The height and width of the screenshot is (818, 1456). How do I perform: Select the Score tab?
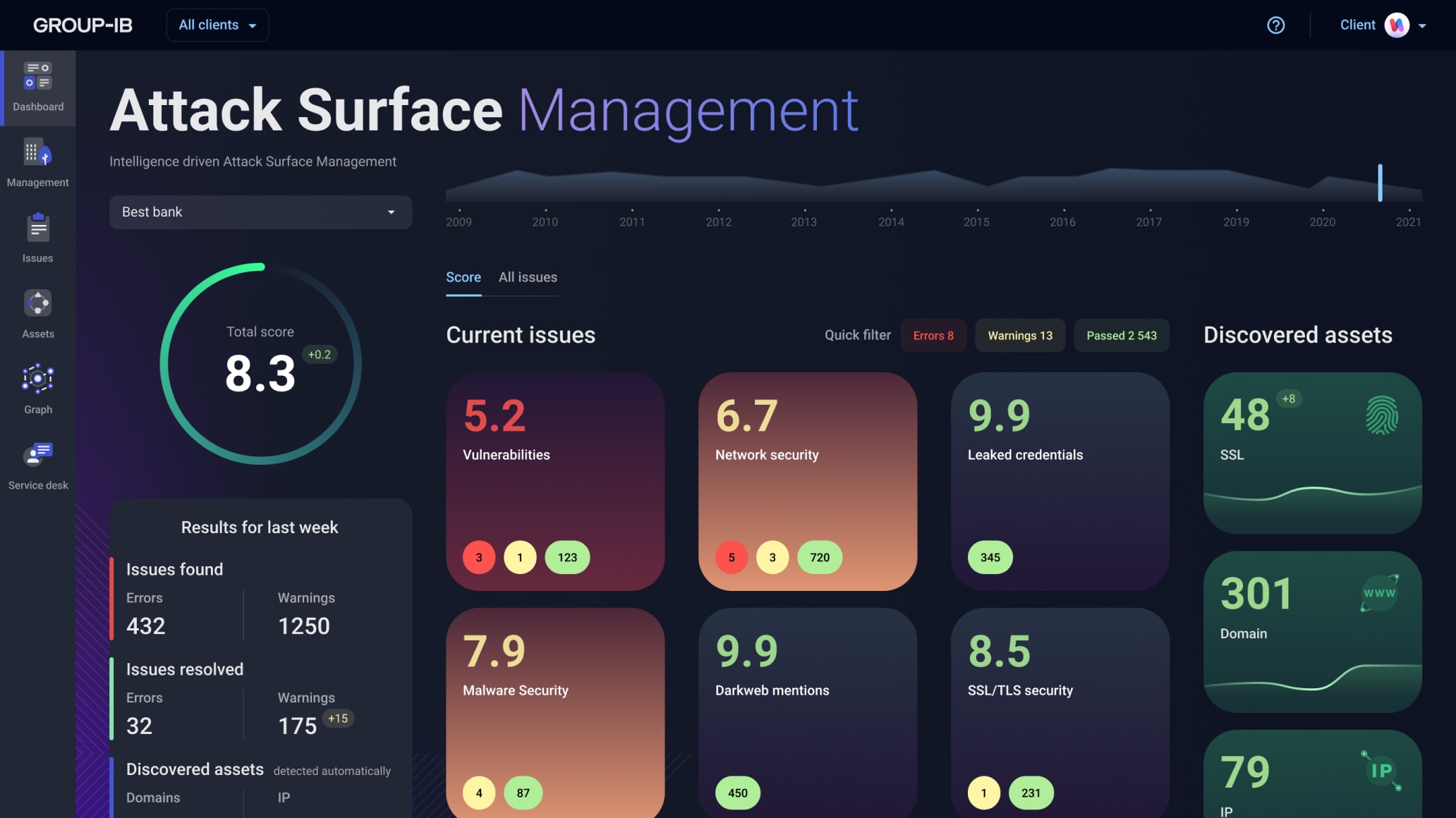tap(463, 278)
